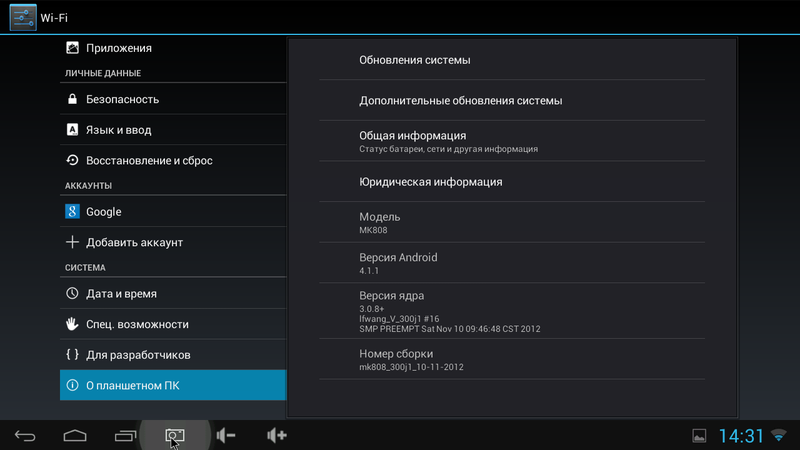Viewport: 800px width, 450px height.
Task: Open Безопасность settings
Action: coord(173,99)
